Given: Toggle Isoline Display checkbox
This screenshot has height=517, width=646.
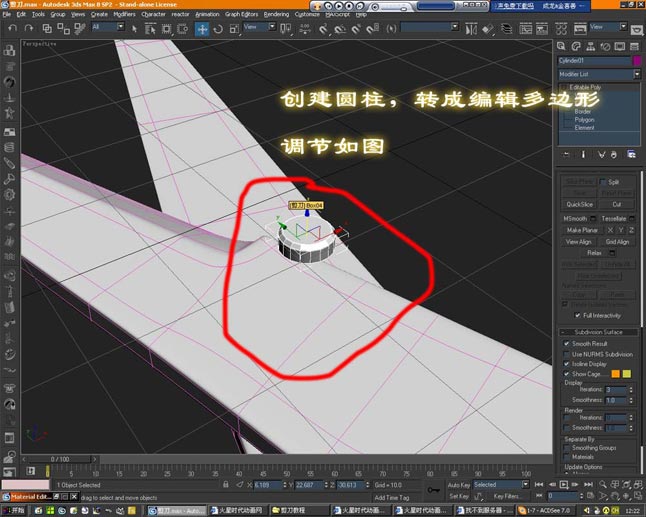Looking at the screenshot, I should pyautogui.click(x=566, y=364).
